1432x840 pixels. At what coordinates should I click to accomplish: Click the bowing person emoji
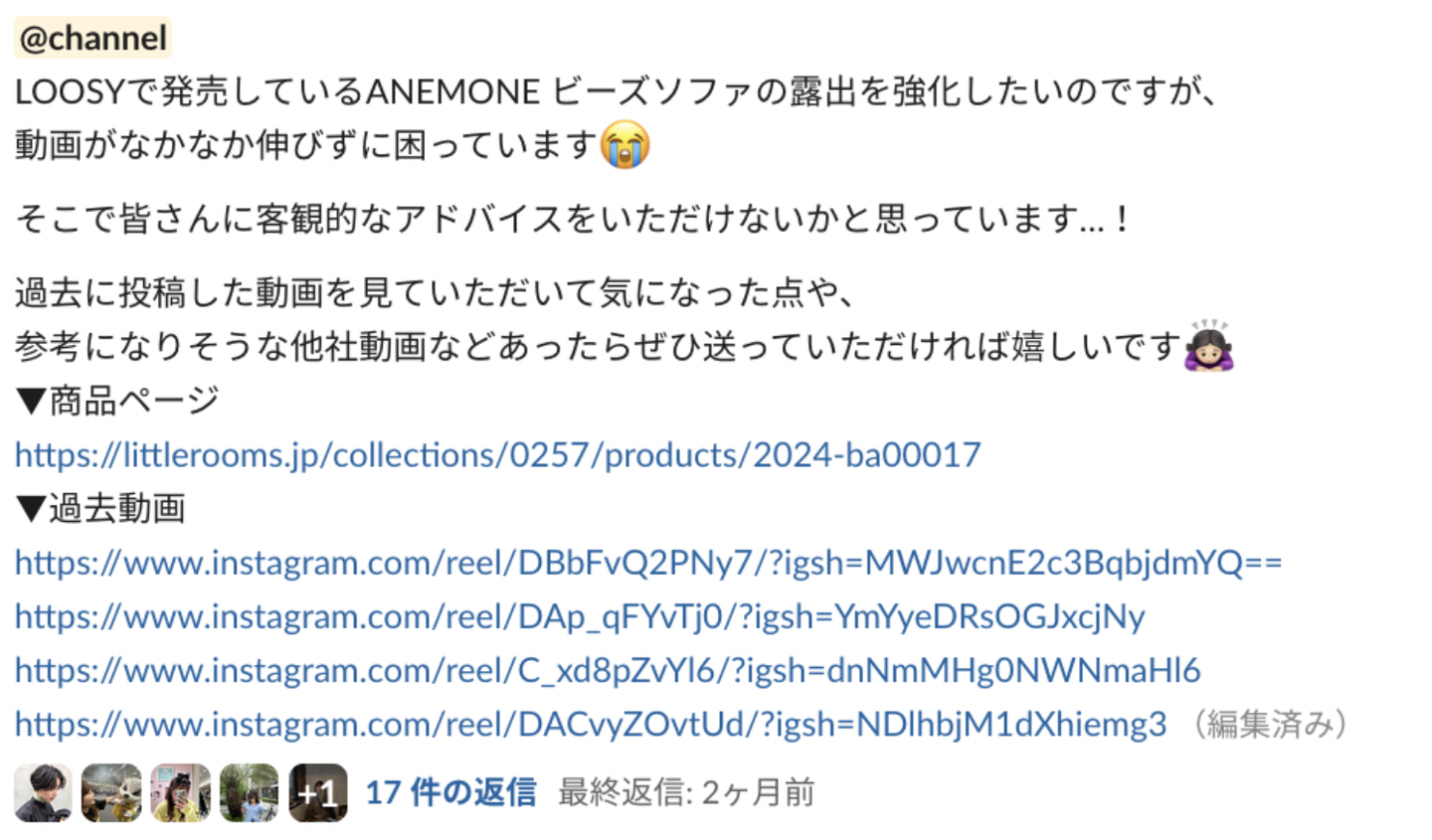(x=1208, y=346)
